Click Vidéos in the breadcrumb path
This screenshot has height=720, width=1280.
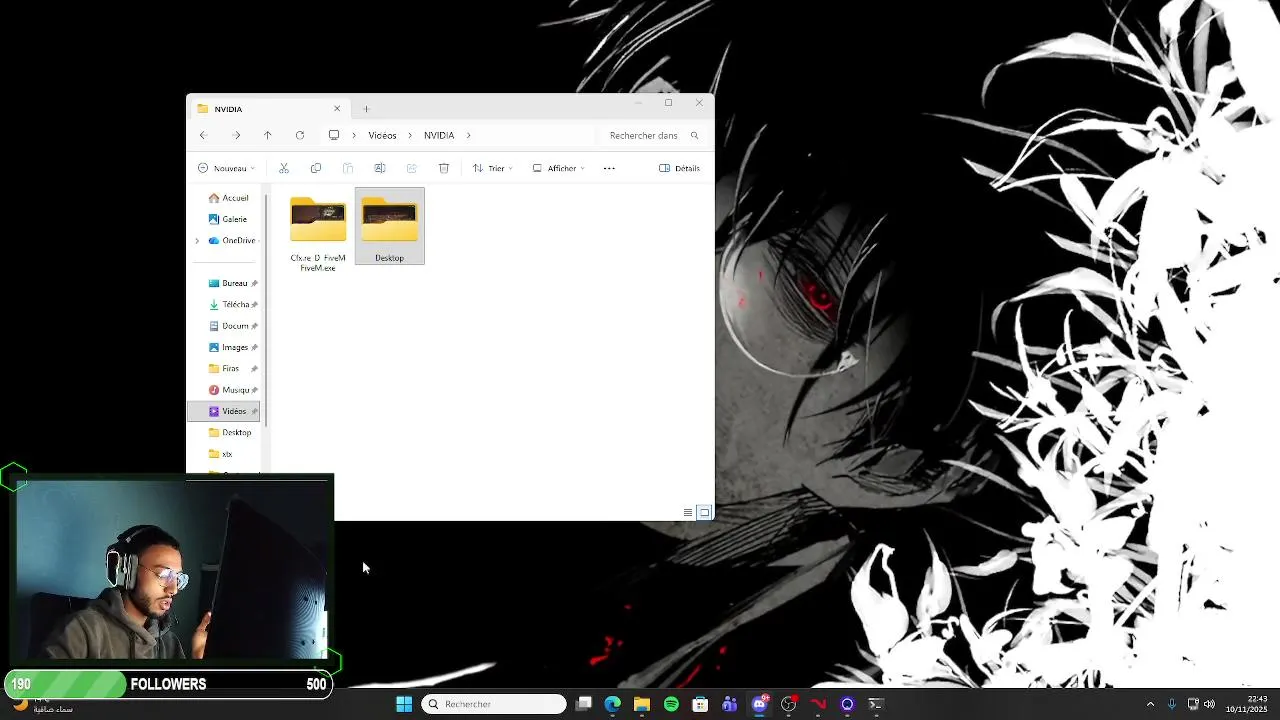(382, 135)
